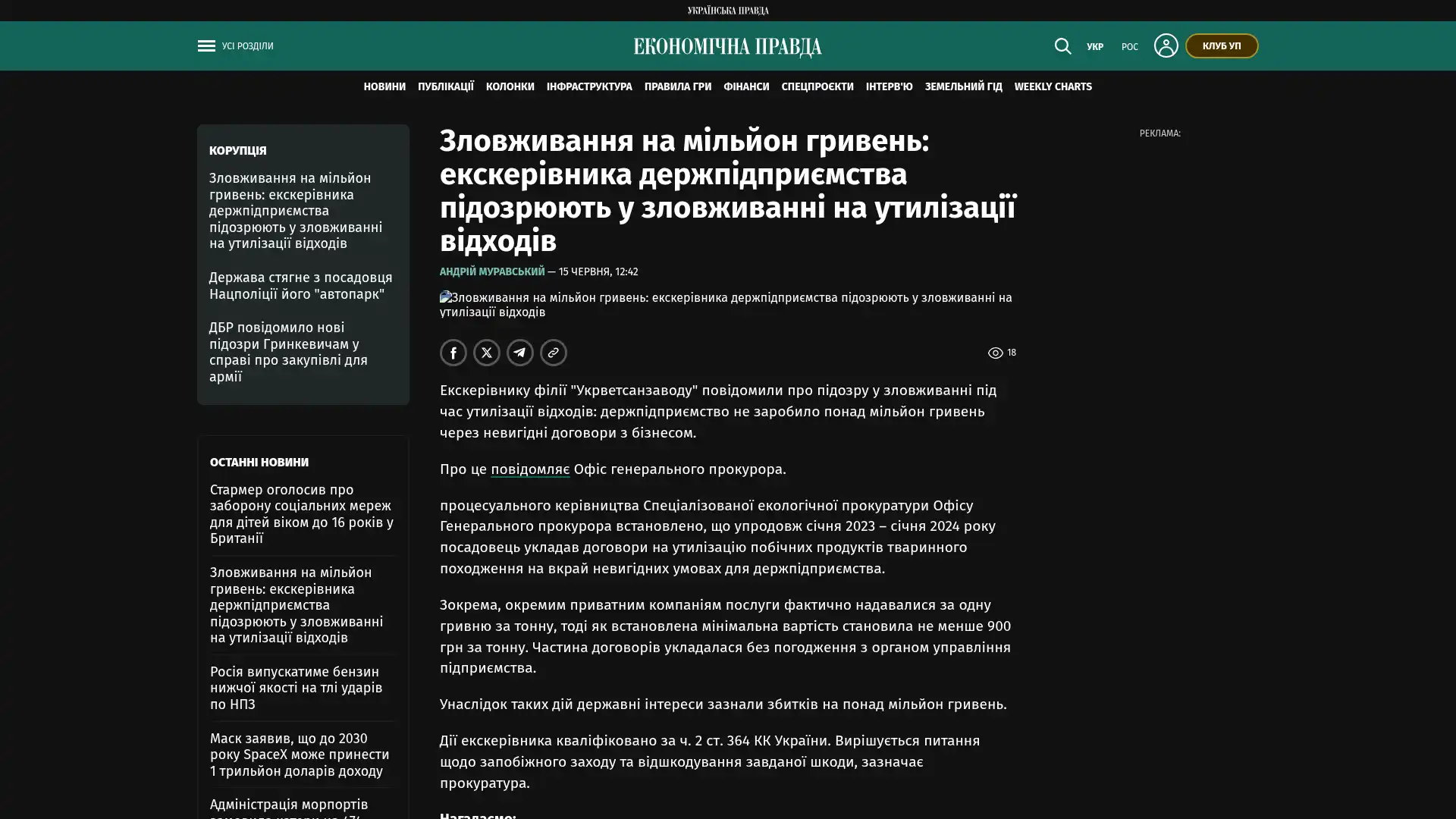Open the СПЕЦПРОЄКТИ section
1456x819 pixels.
(817, 86)
